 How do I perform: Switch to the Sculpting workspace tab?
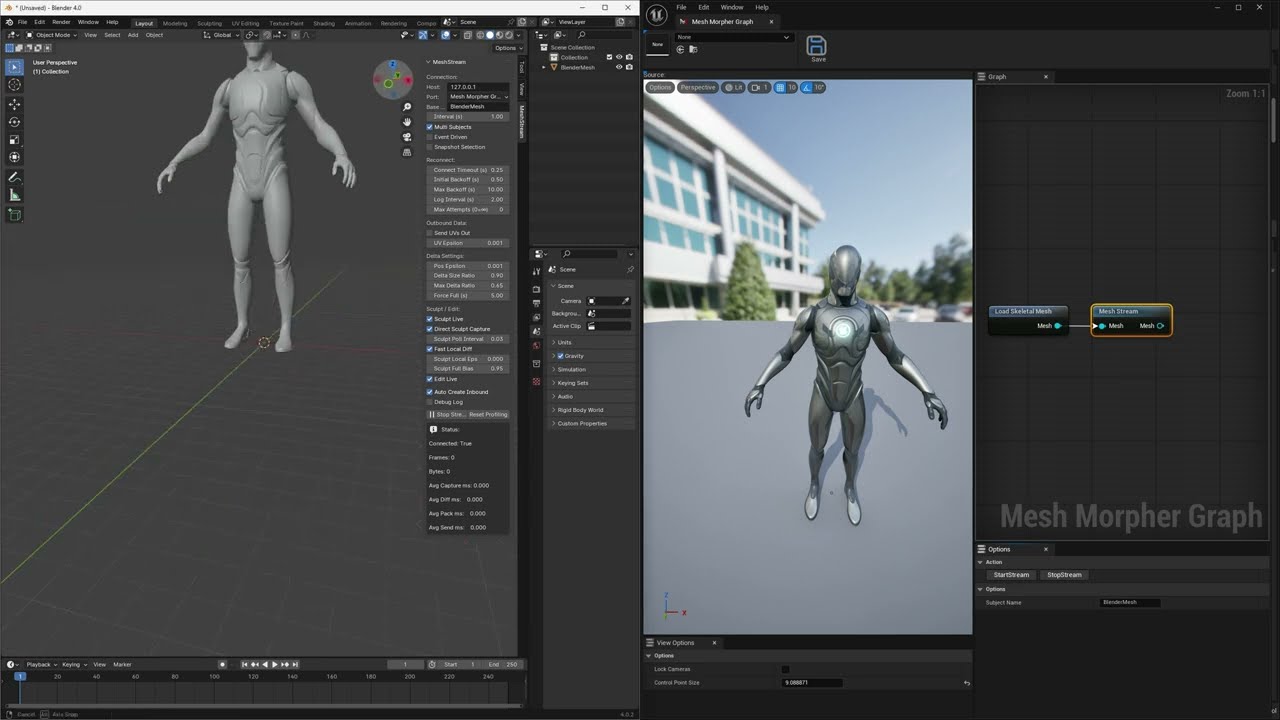[210, 23]
